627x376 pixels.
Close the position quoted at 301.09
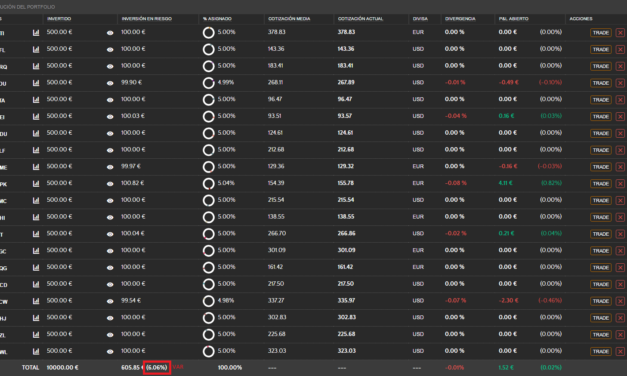620,251
